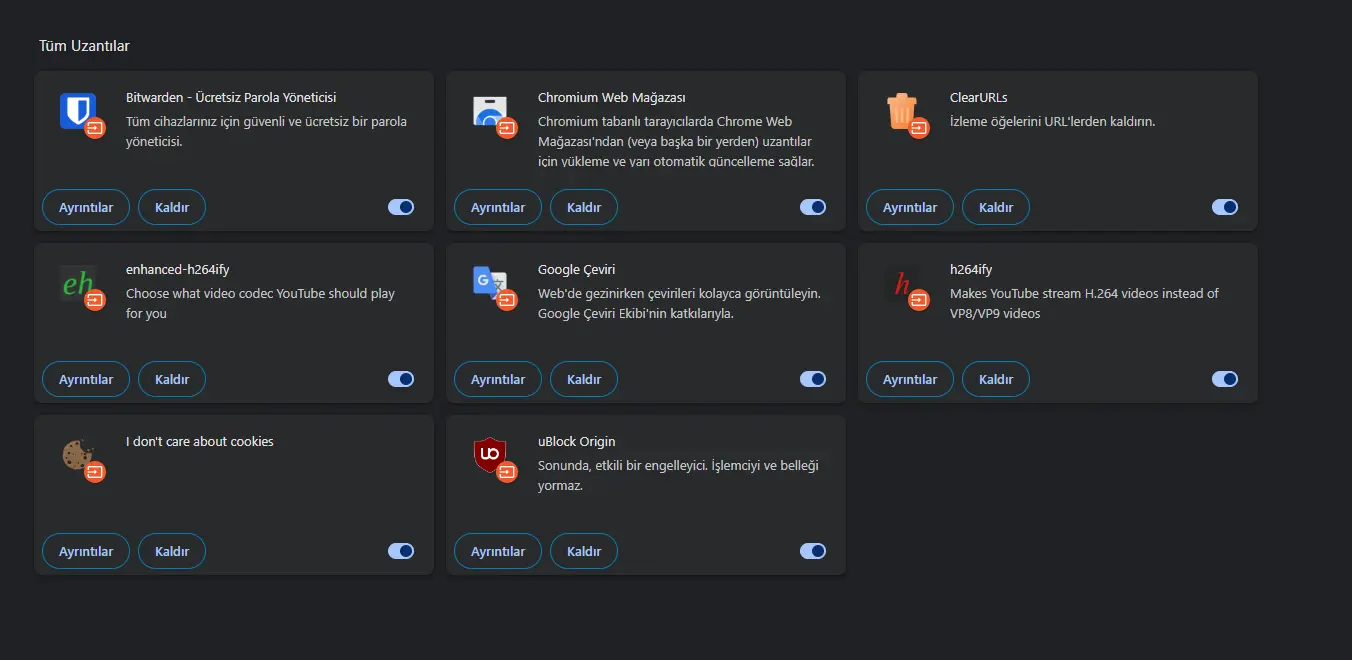Screen dimensions: 1352x660
Task: View ClearURLs details via Ayrıntılar
Action: click(910, 207)
